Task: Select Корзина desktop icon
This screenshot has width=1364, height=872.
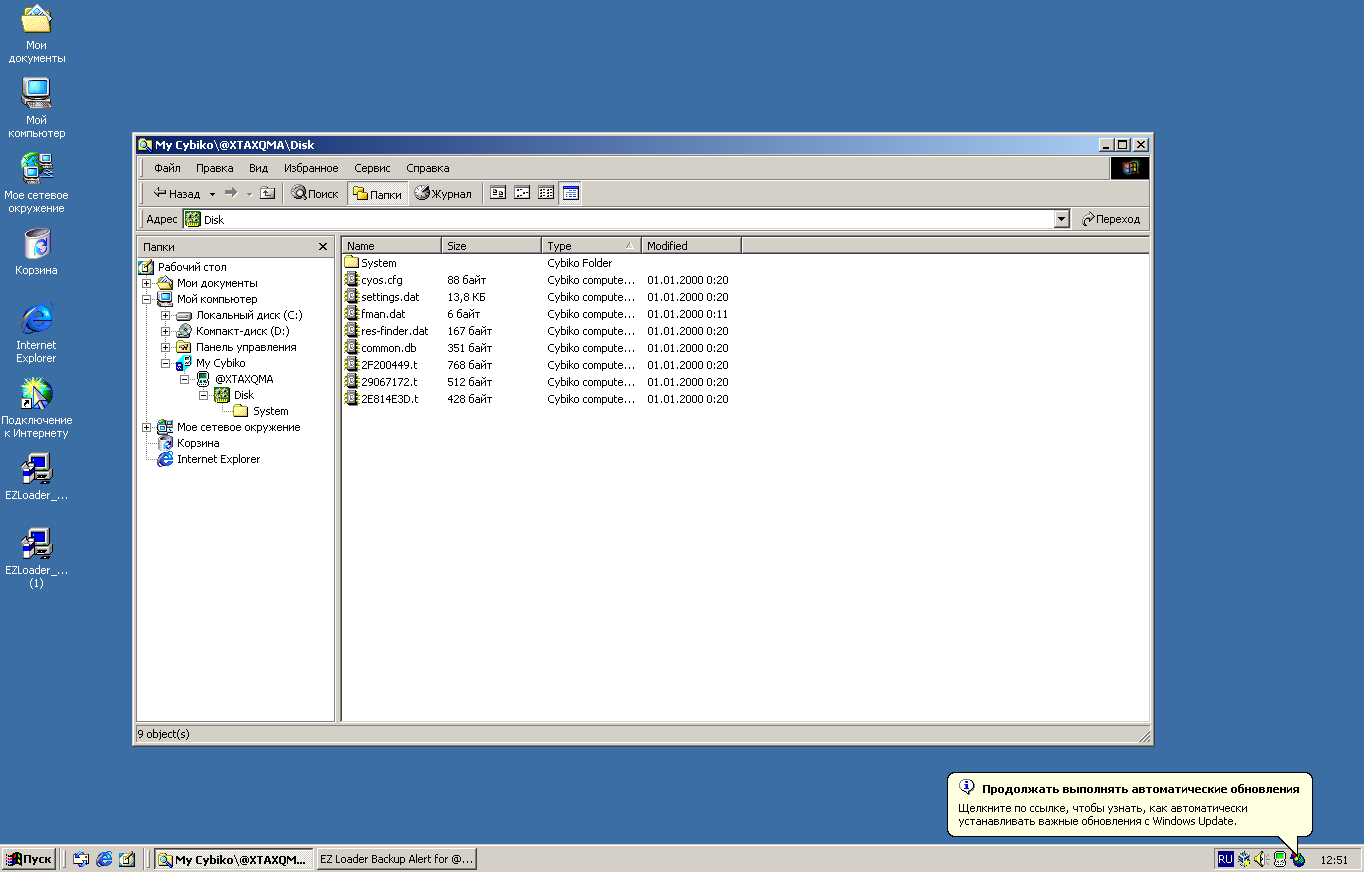Action: 37,252
